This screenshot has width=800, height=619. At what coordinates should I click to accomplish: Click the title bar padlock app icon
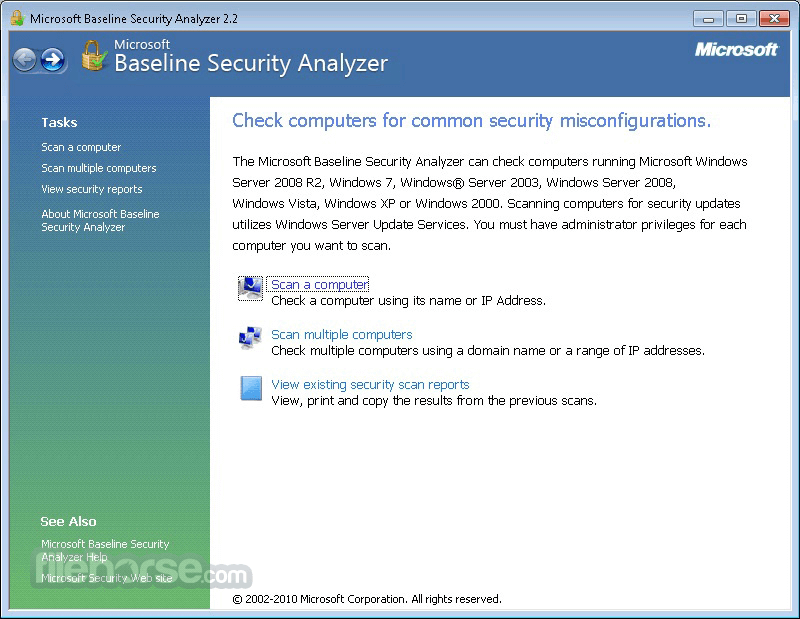[17, 18]
